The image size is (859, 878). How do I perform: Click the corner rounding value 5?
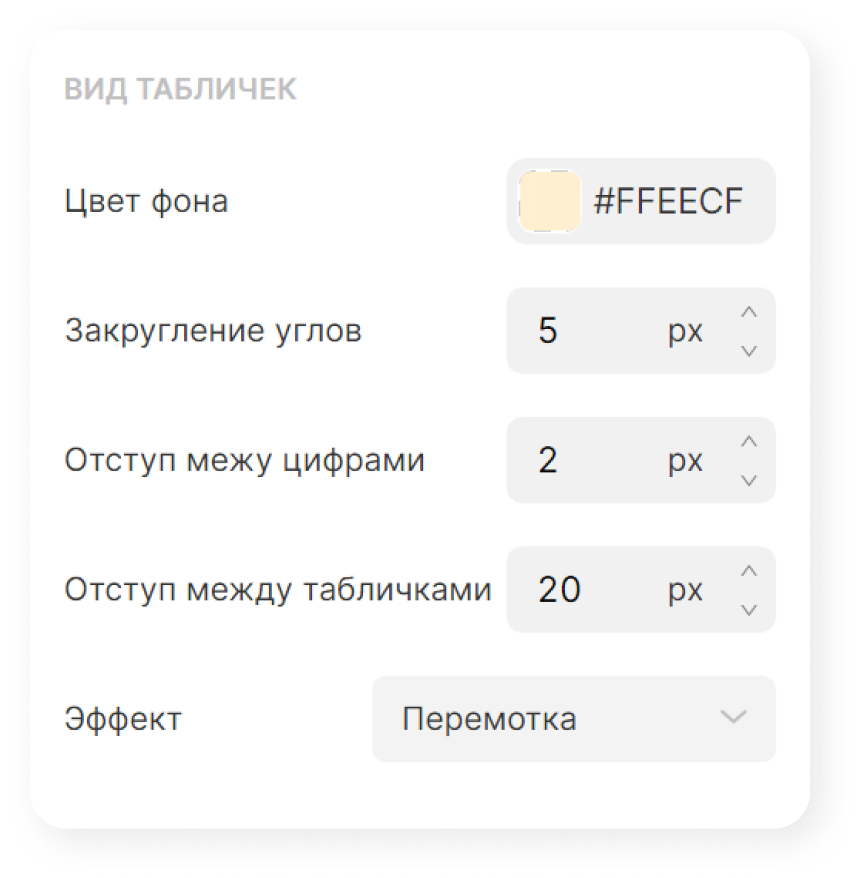click(x=548, y=331)
